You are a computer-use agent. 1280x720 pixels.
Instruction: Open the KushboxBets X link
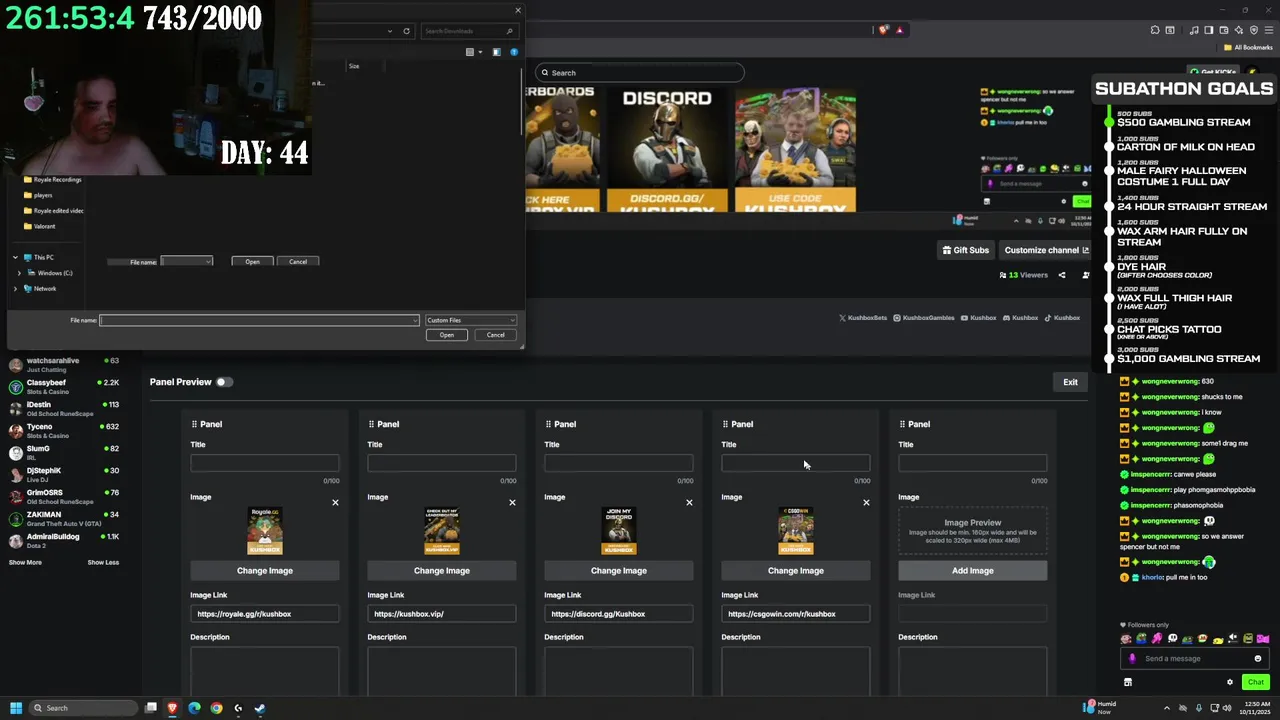(863, 318)
